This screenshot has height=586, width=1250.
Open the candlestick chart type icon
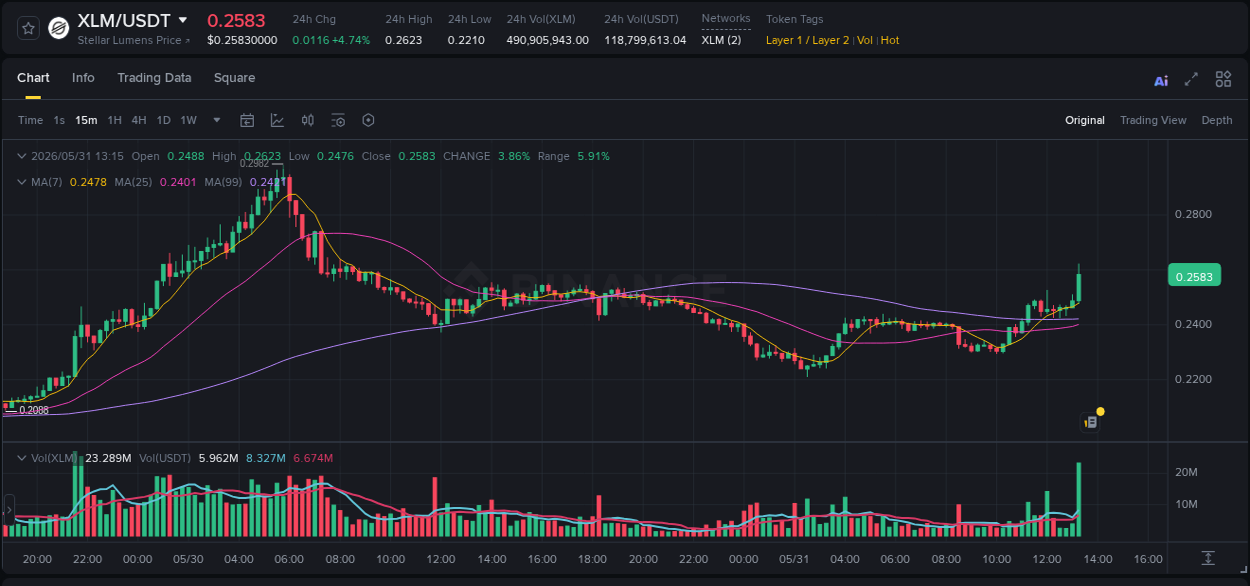pyautogui.click(x=308, y=120)
